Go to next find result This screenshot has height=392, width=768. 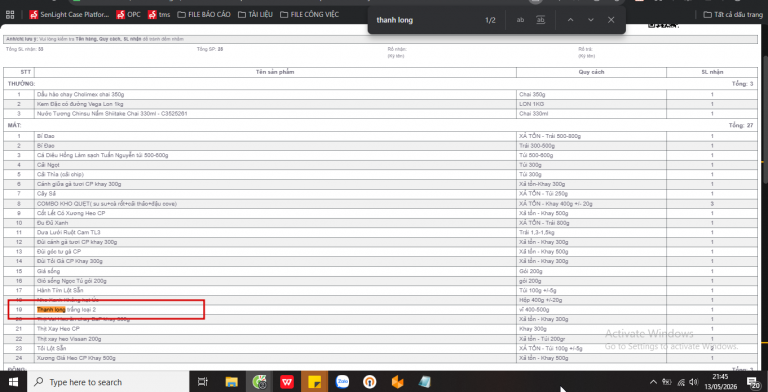591,20
